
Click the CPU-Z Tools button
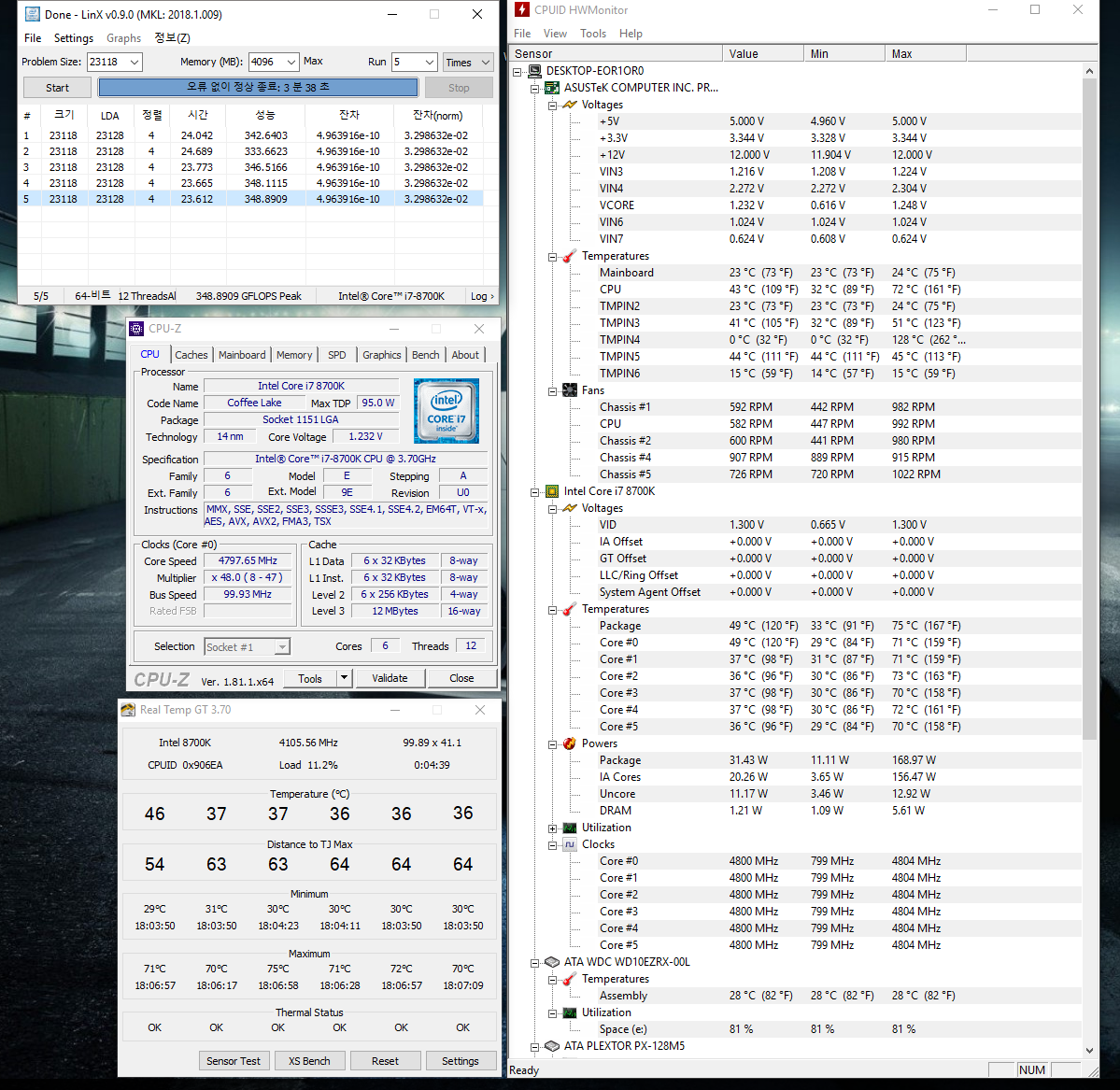click(x=310, y=678)
